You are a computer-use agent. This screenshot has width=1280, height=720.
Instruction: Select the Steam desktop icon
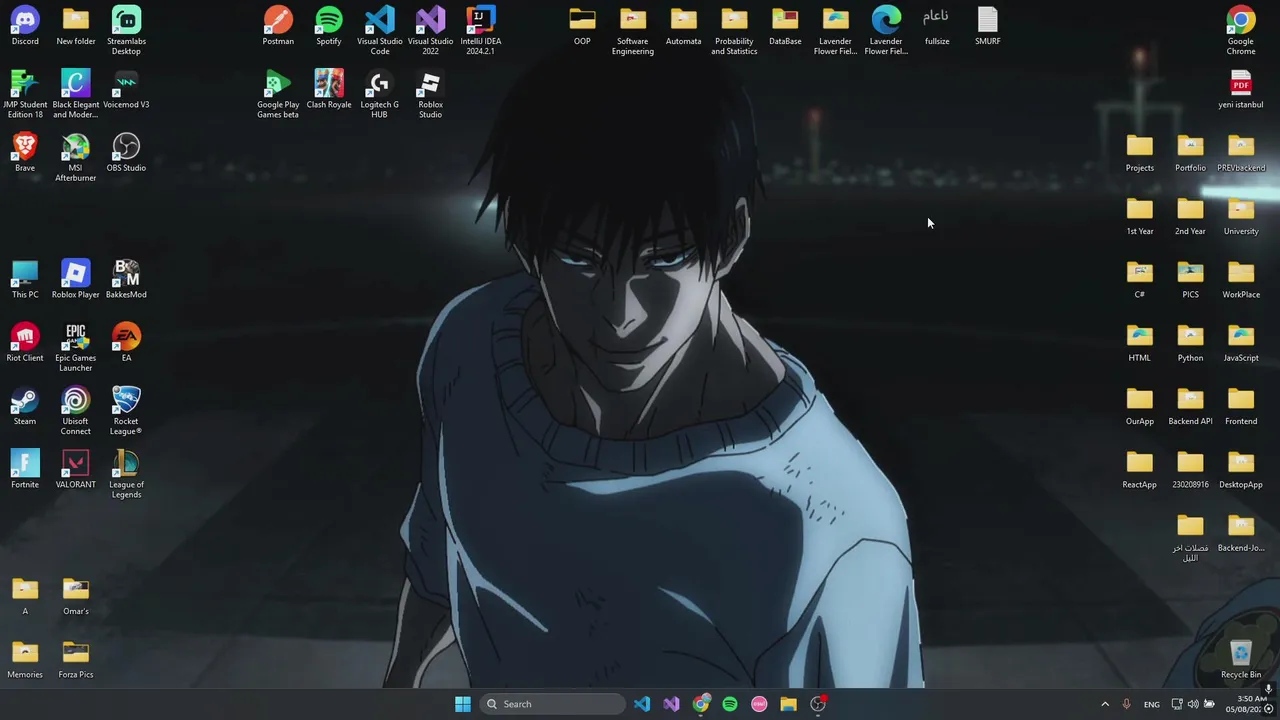tap(25, 407)
